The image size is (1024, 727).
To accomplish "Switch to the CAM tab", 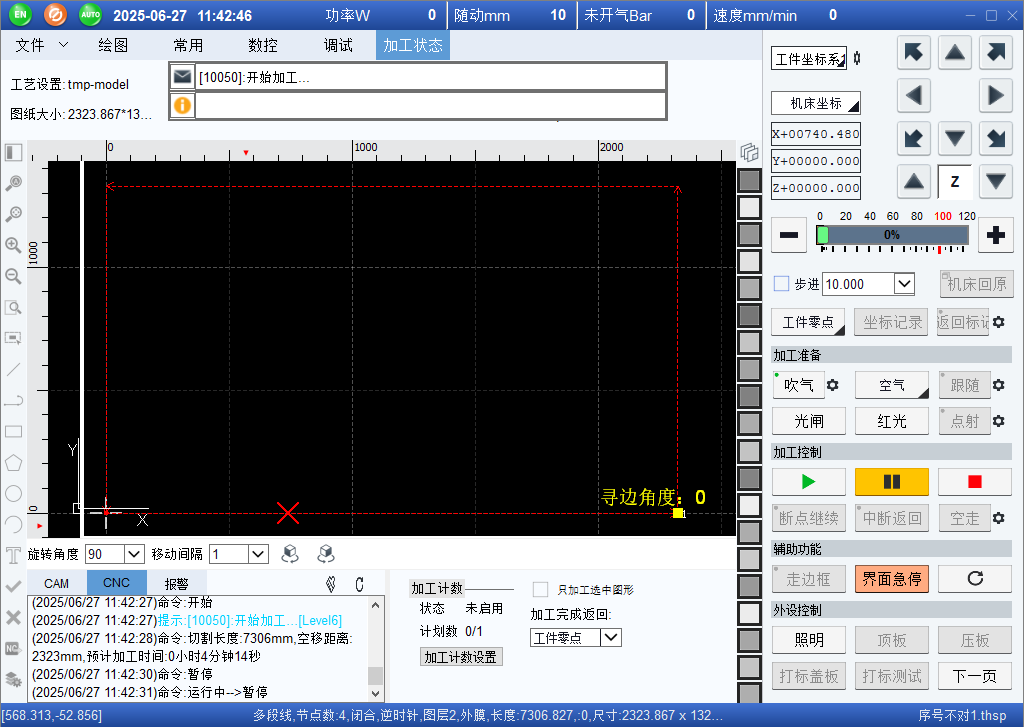I will [56, 583].
